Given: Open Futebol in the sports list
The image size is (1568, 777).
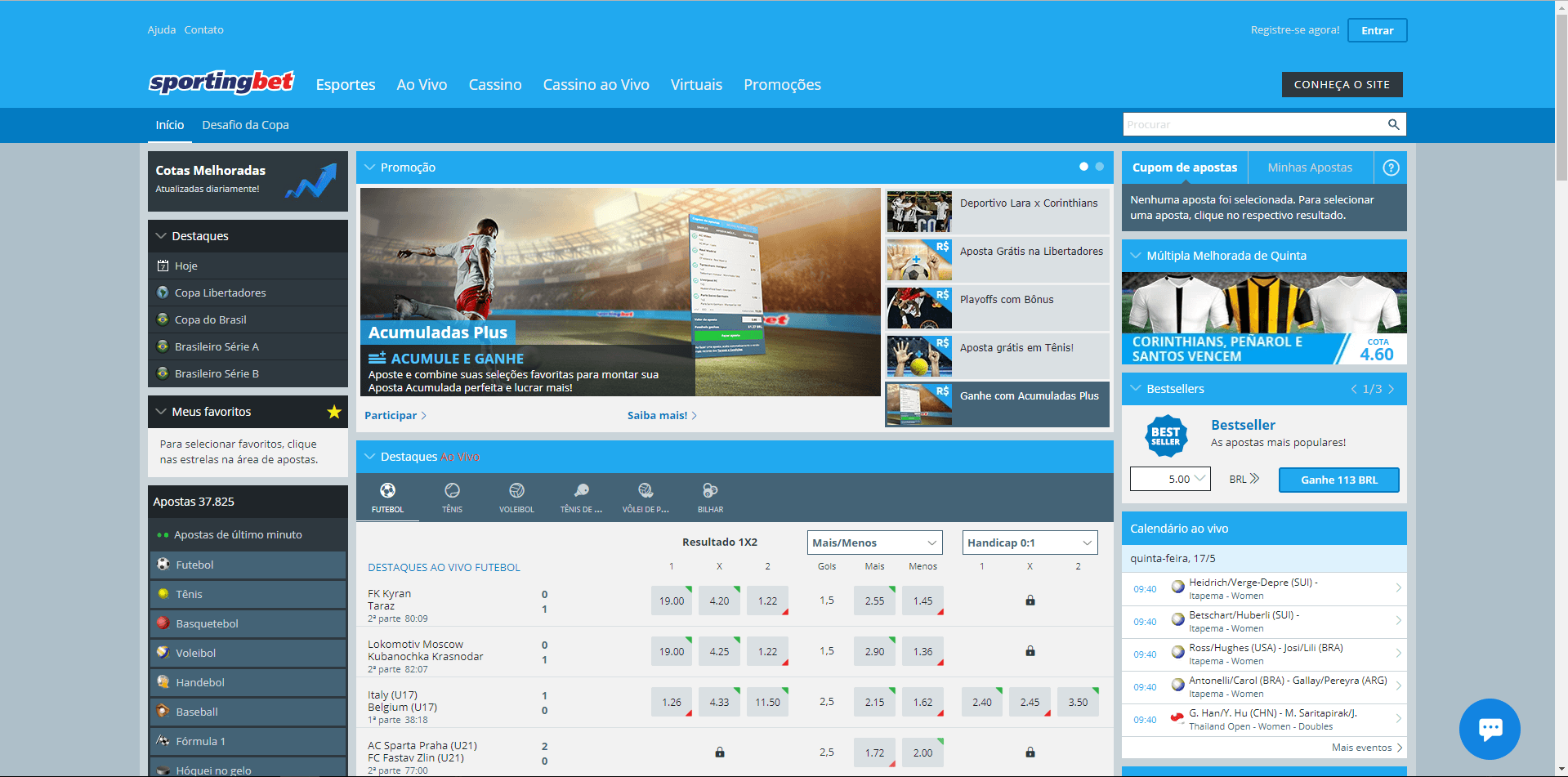Looking at the screenshot, I should (248, 565).
